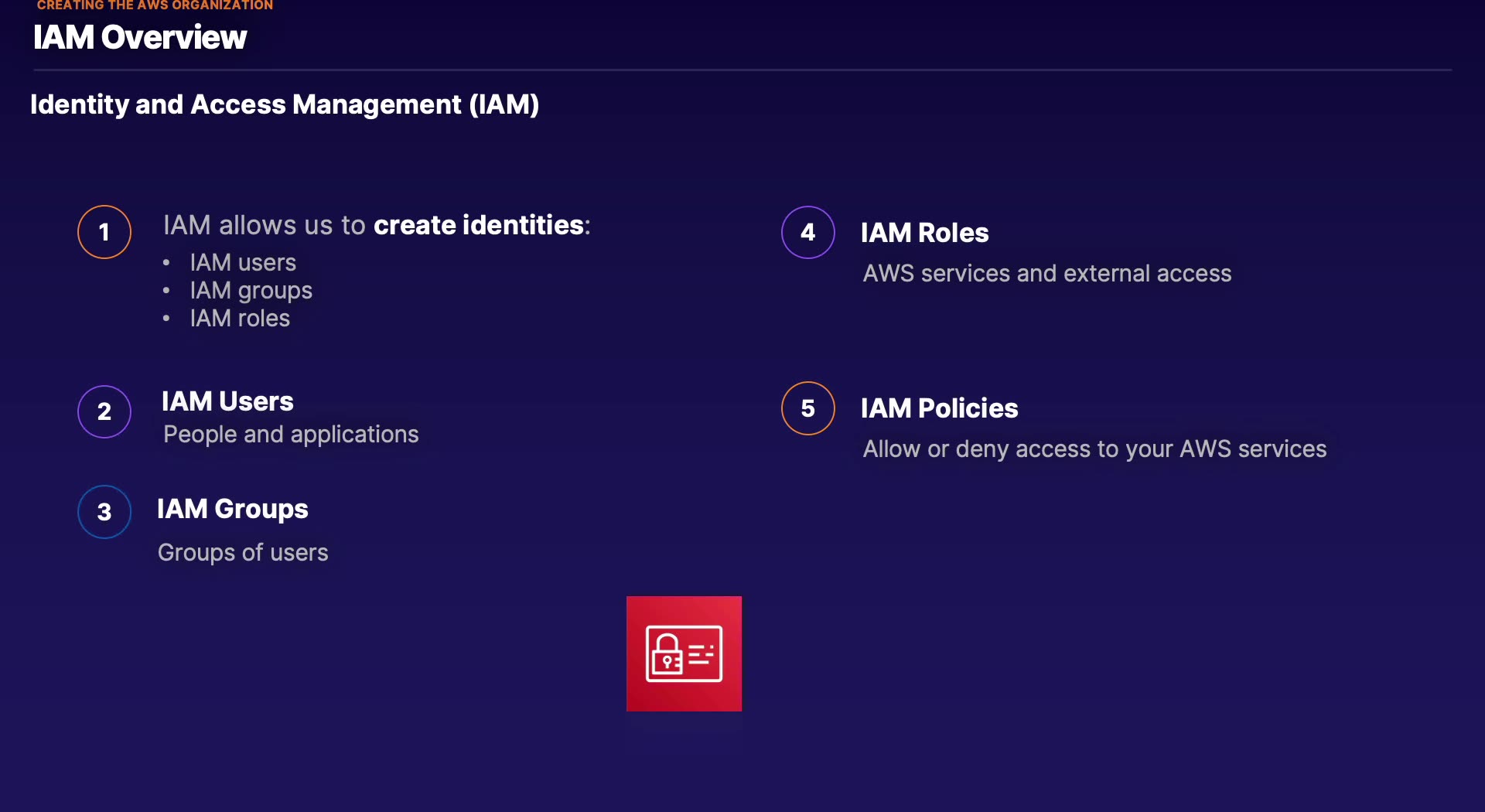Click the 'IAM Users' heading
1485x812 pixels.
(x=227, y=401)
